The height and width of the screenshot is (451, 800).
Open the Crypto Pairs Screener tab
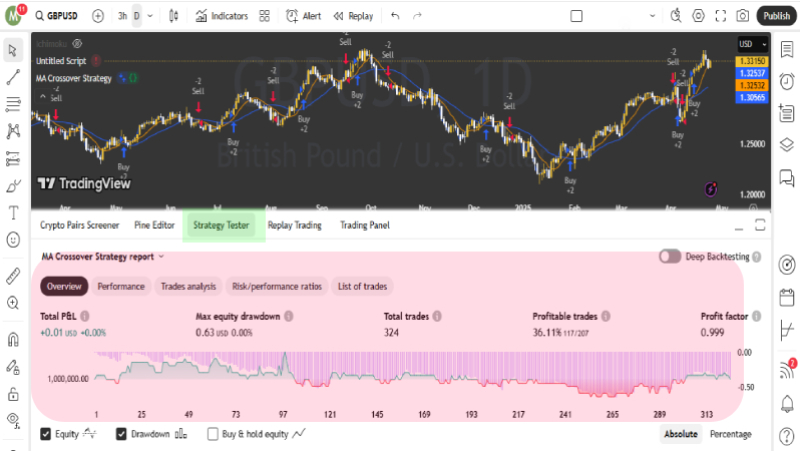(80, 225)
